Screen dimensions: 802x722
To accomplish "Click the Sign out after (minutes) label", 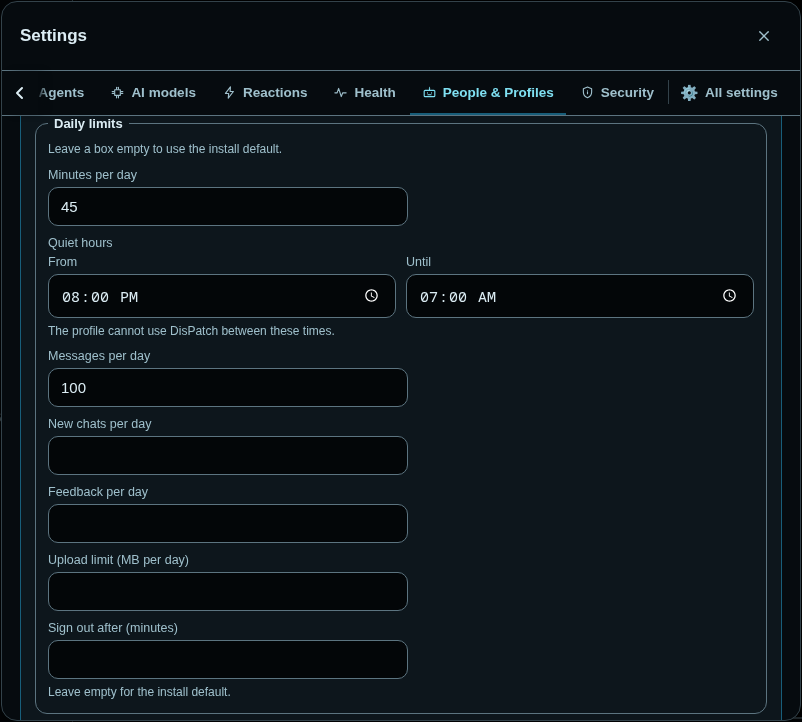I will (x=113, y=628).
